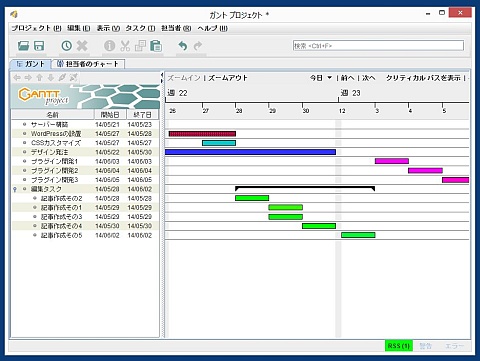Click the 警告 status label
Viewport: 480px width, 361px height.
coord(425,346)
